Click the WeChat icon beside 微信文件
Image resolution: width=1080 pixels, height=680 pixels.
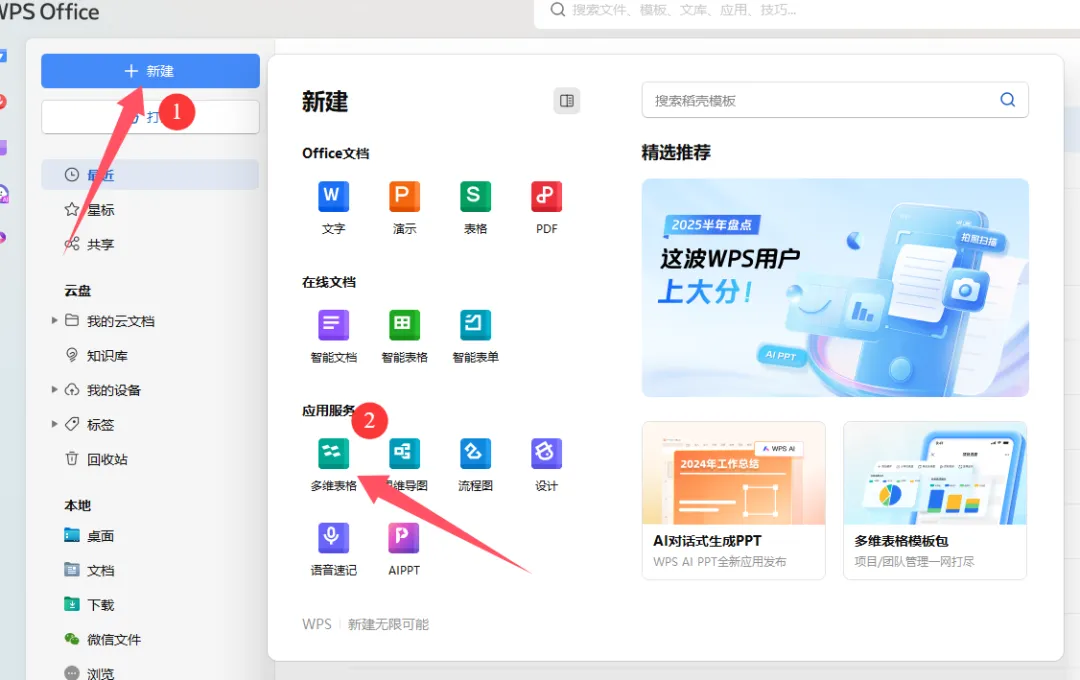coord(72,639)
